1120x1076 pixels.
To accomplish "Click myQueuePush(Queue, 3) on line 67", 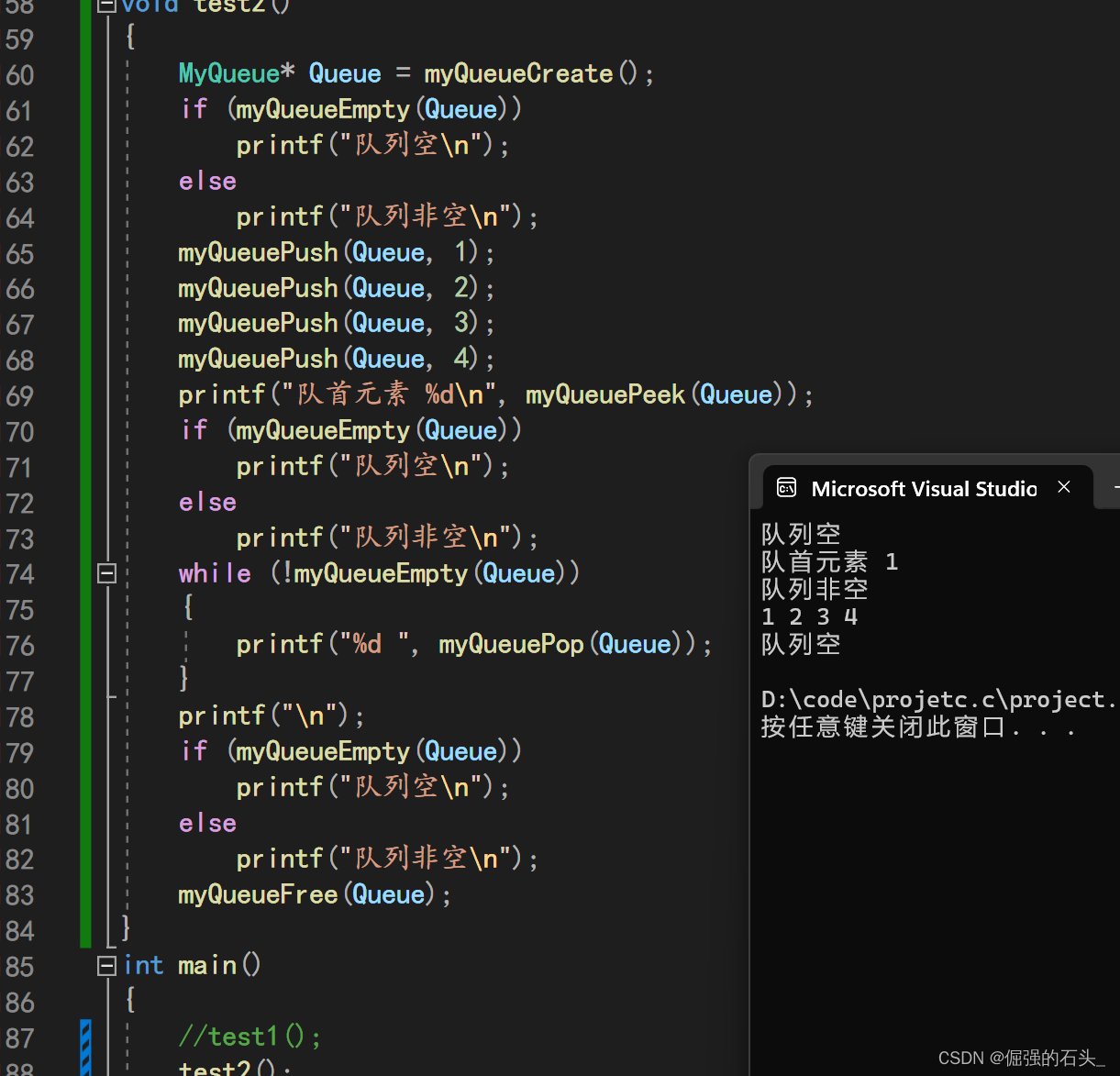I will 337,323.
